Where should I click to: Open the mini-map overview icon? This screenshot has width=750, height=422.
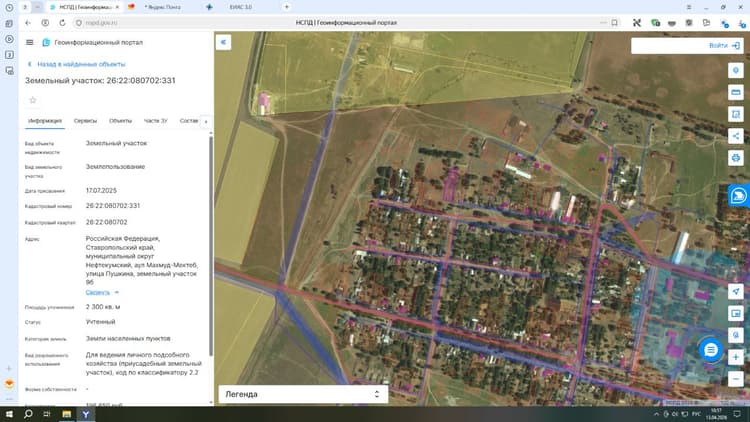(x=736, y=313)
